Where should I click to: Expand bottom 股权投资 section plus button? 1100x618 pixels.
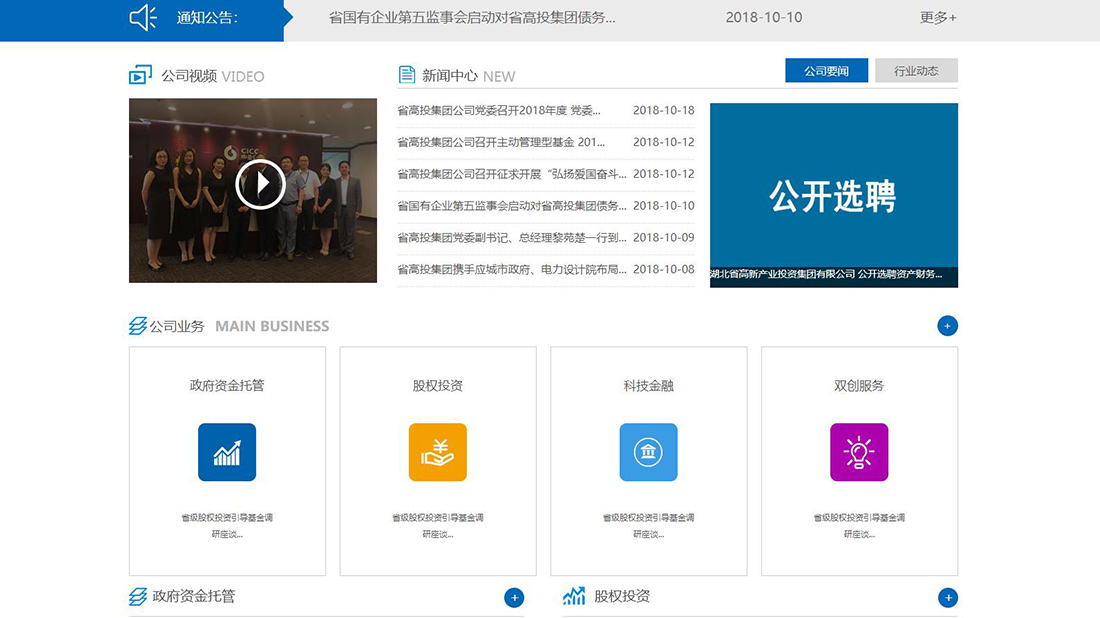tap(948, 598)
